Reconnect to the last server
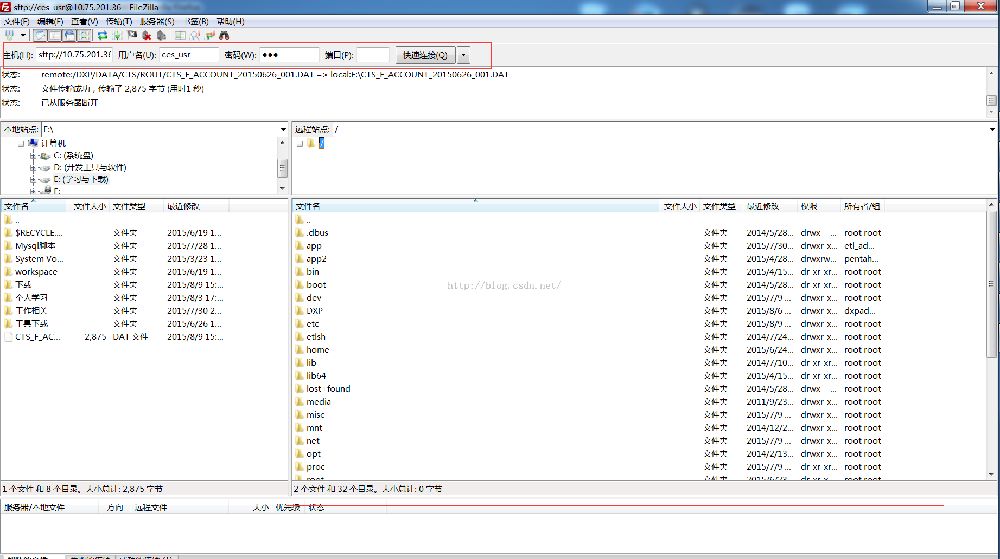The image size is (1000, 559). (161, 35)
